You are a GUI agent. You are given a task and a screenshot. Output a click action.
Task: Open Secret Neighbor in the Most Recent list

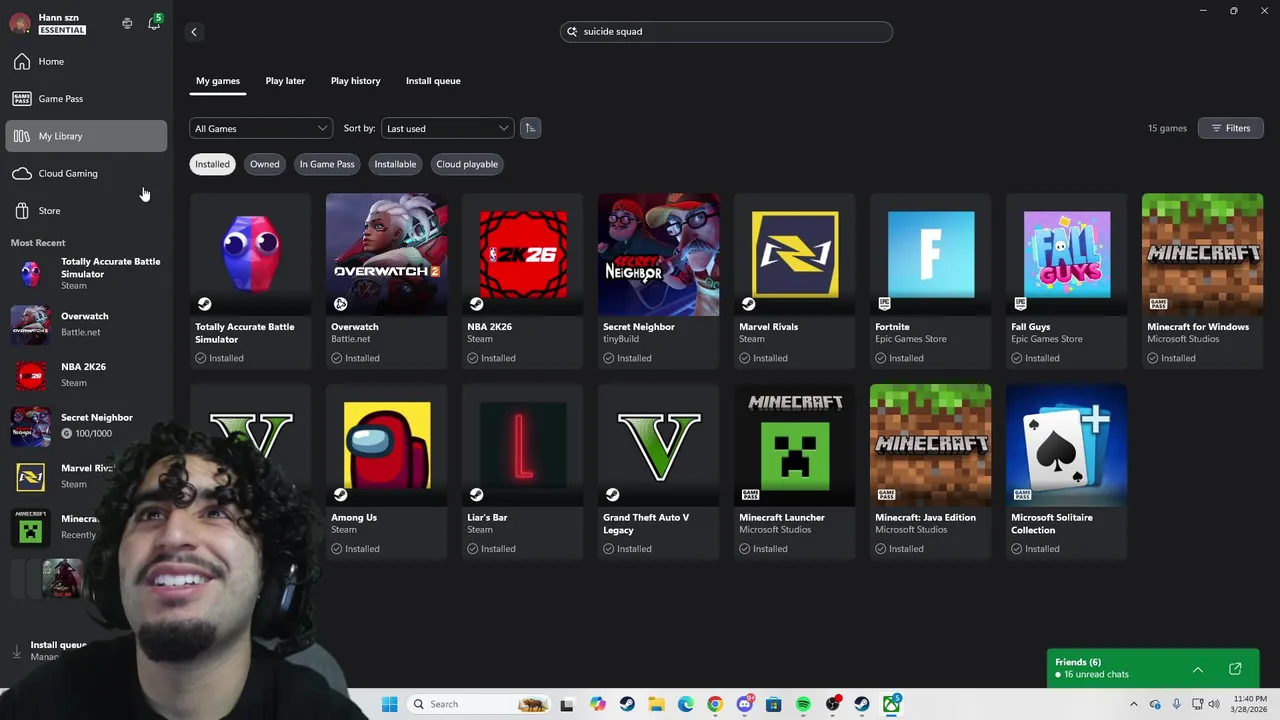coord(86,426)
